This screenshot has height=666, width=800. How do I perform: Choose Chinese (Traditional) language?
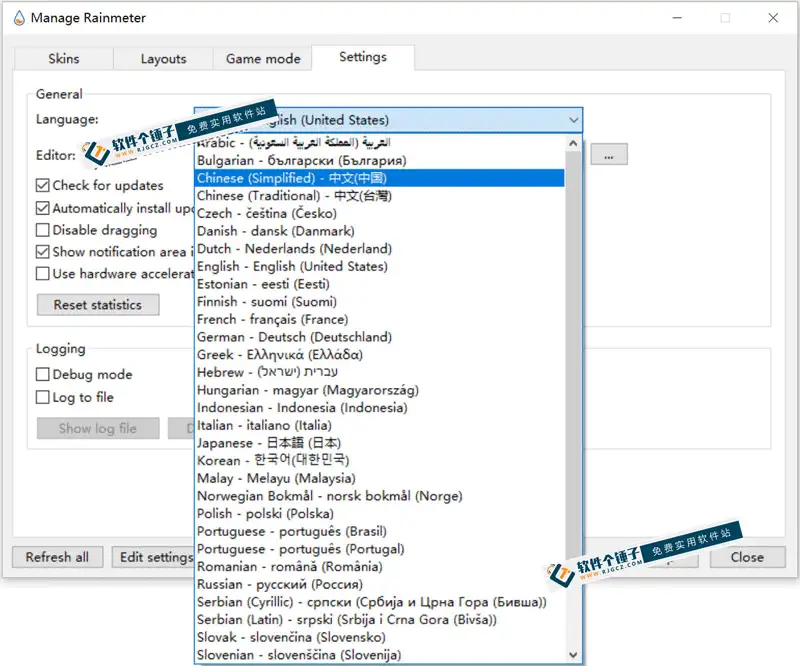[380, 196]
